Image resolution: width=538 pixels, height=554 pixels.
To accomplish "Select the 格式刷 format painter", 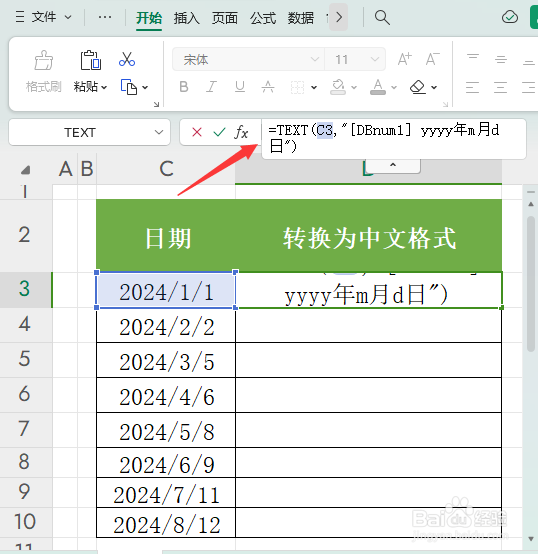I will (x=43, y=72).
